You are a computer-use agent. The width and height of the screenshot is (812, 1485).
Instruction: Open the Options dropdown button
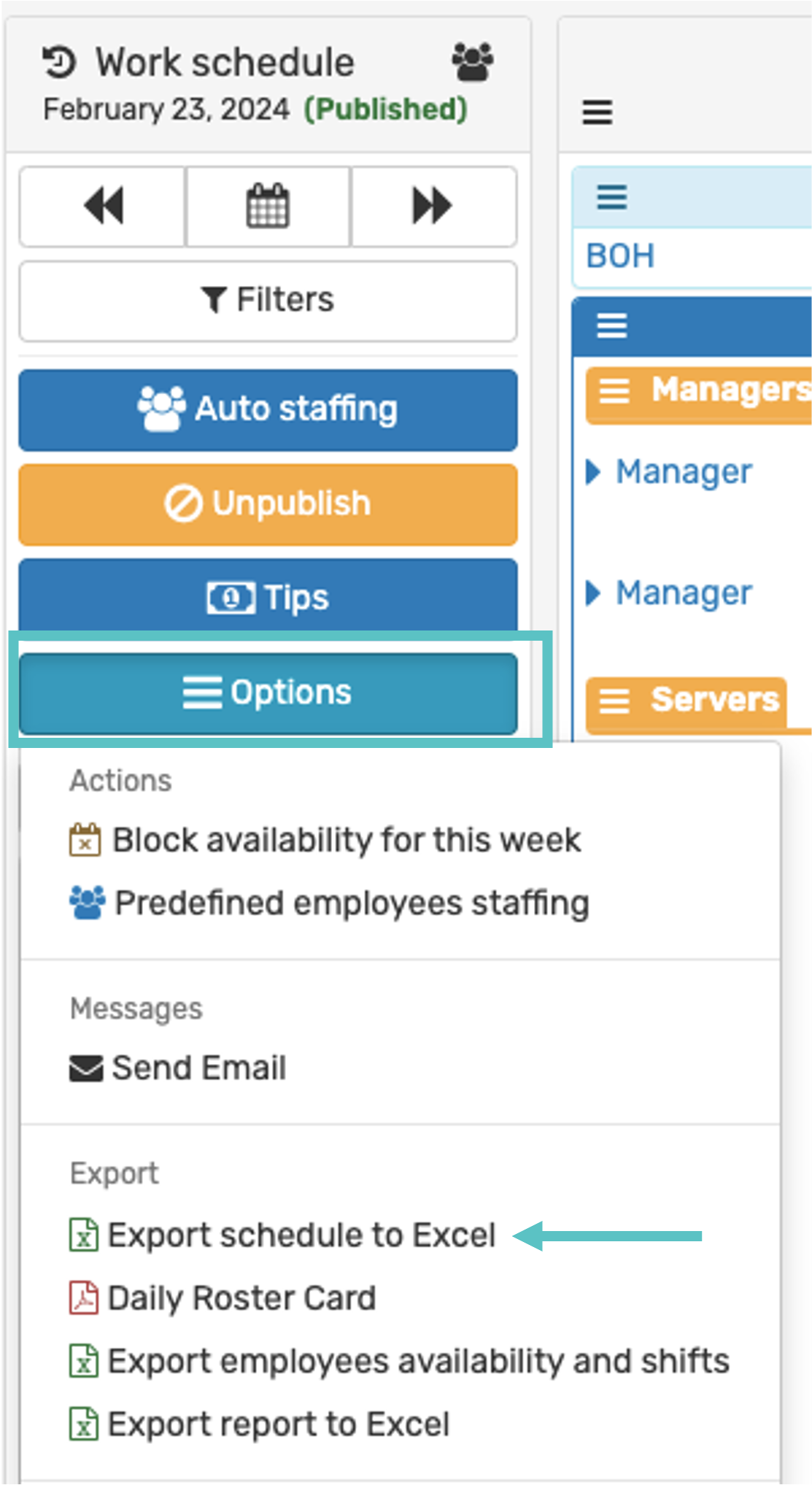(268, 693)
